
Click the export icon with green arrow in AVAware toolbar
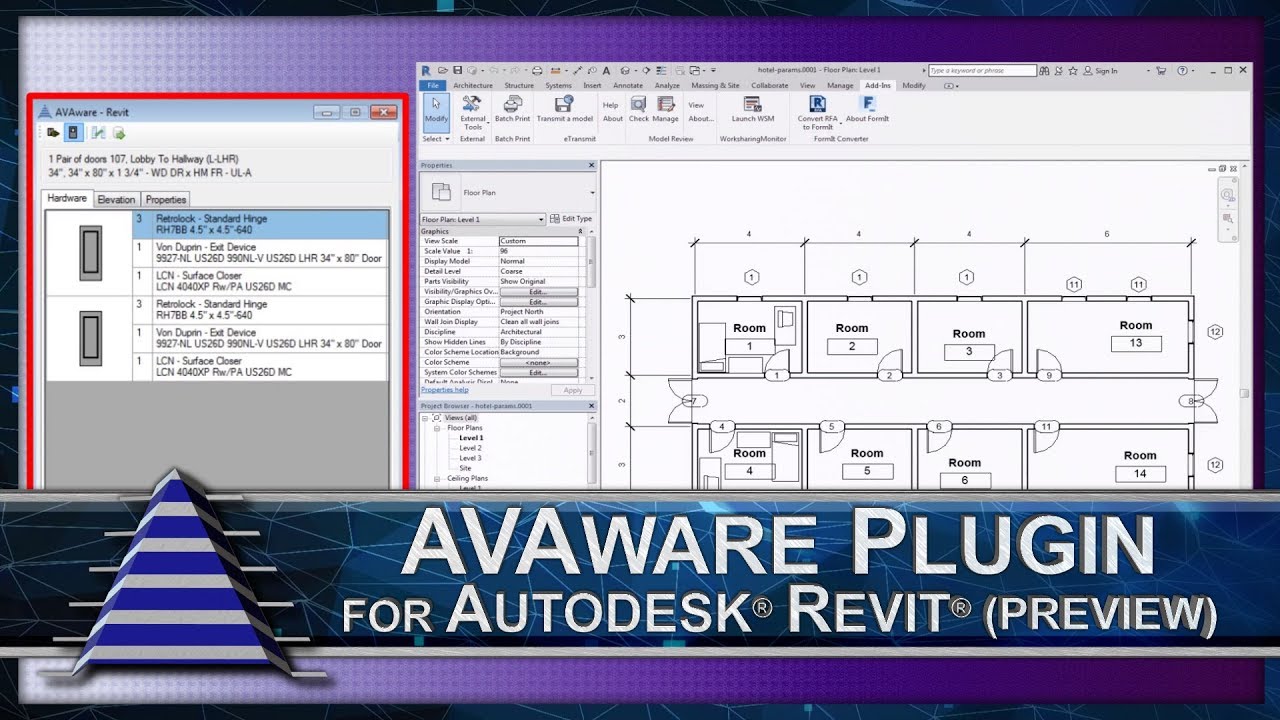coord(119,133)
